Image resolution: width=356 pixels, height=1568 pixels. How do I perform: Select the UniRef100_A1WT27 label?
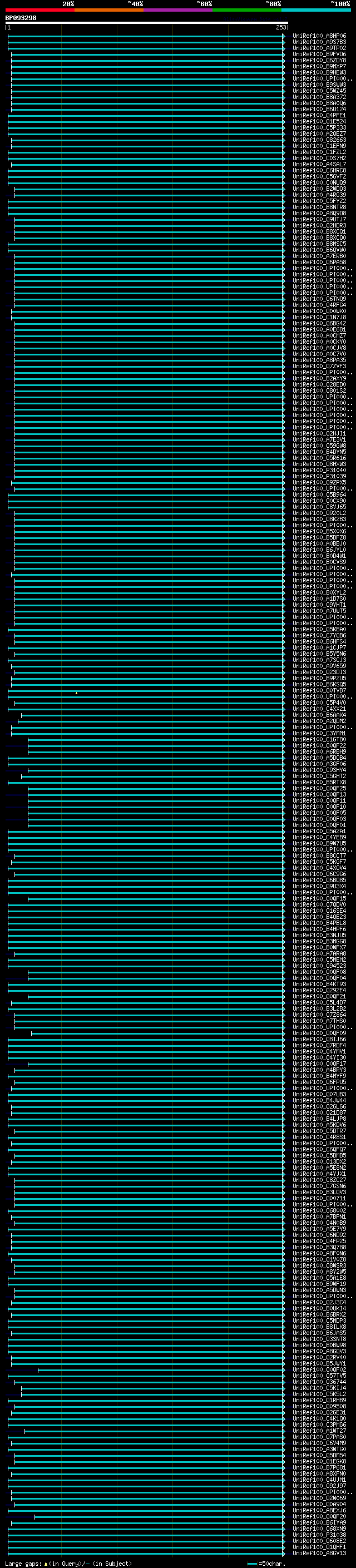pos(319,1431)
